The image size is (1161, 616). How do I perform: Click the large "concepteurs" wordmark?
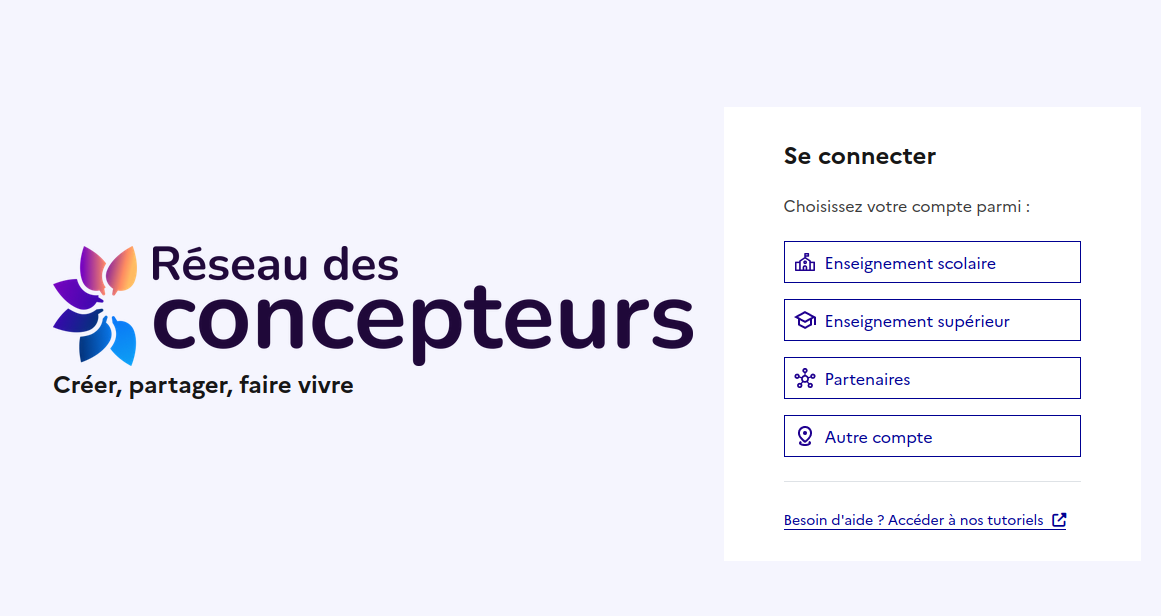click(x=423, y=322)
